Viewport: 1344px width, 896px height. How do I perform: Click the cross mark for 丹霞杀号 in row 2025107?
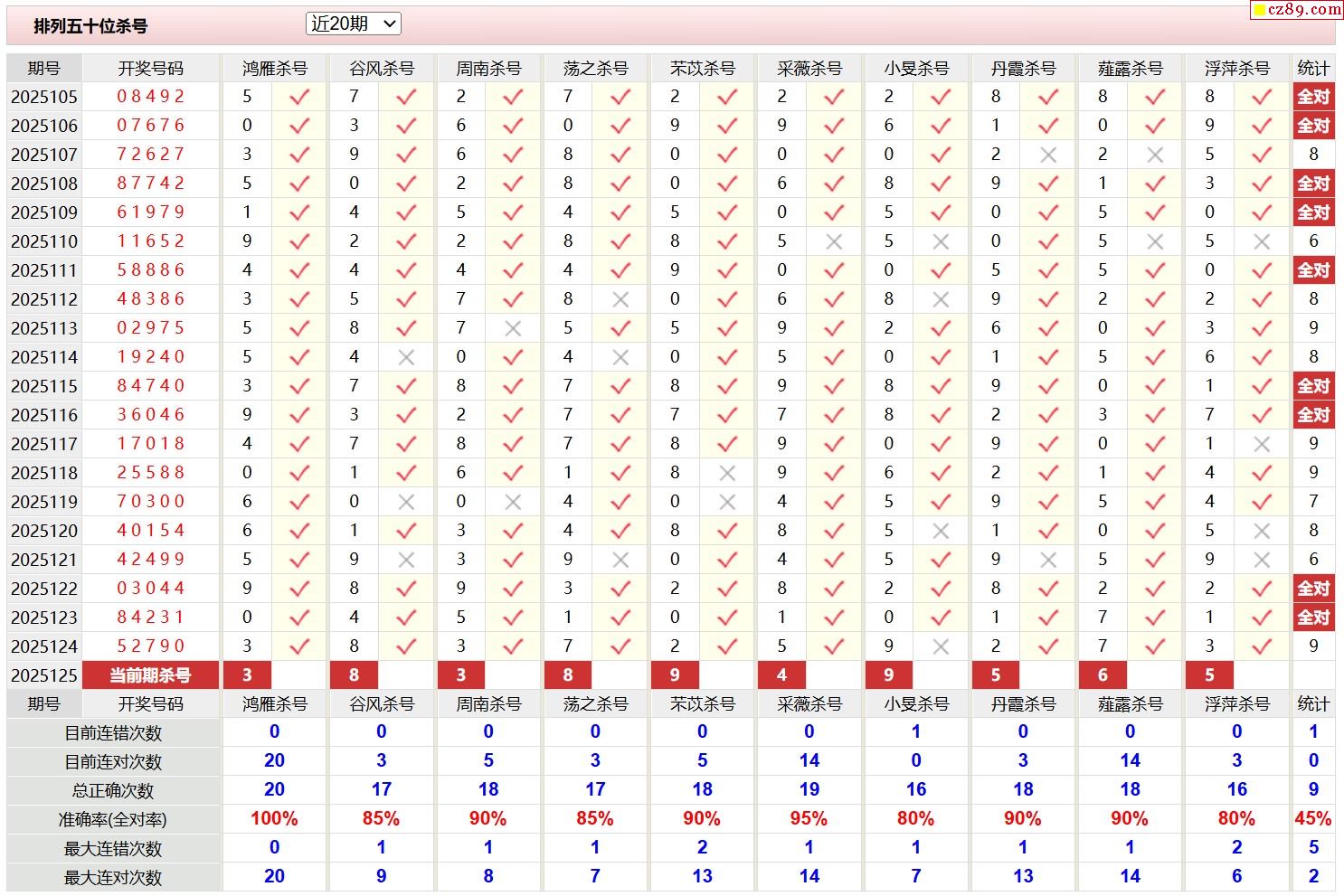click(x=1048, y=155)
